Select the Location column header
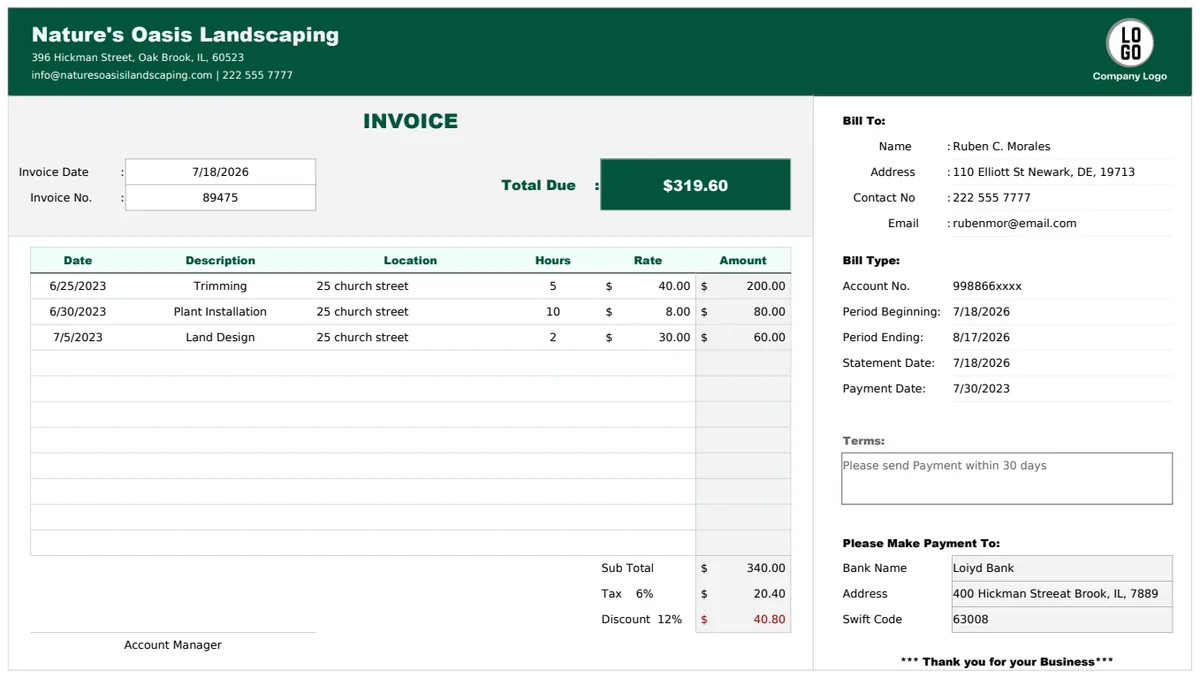 tap(410, 260)
